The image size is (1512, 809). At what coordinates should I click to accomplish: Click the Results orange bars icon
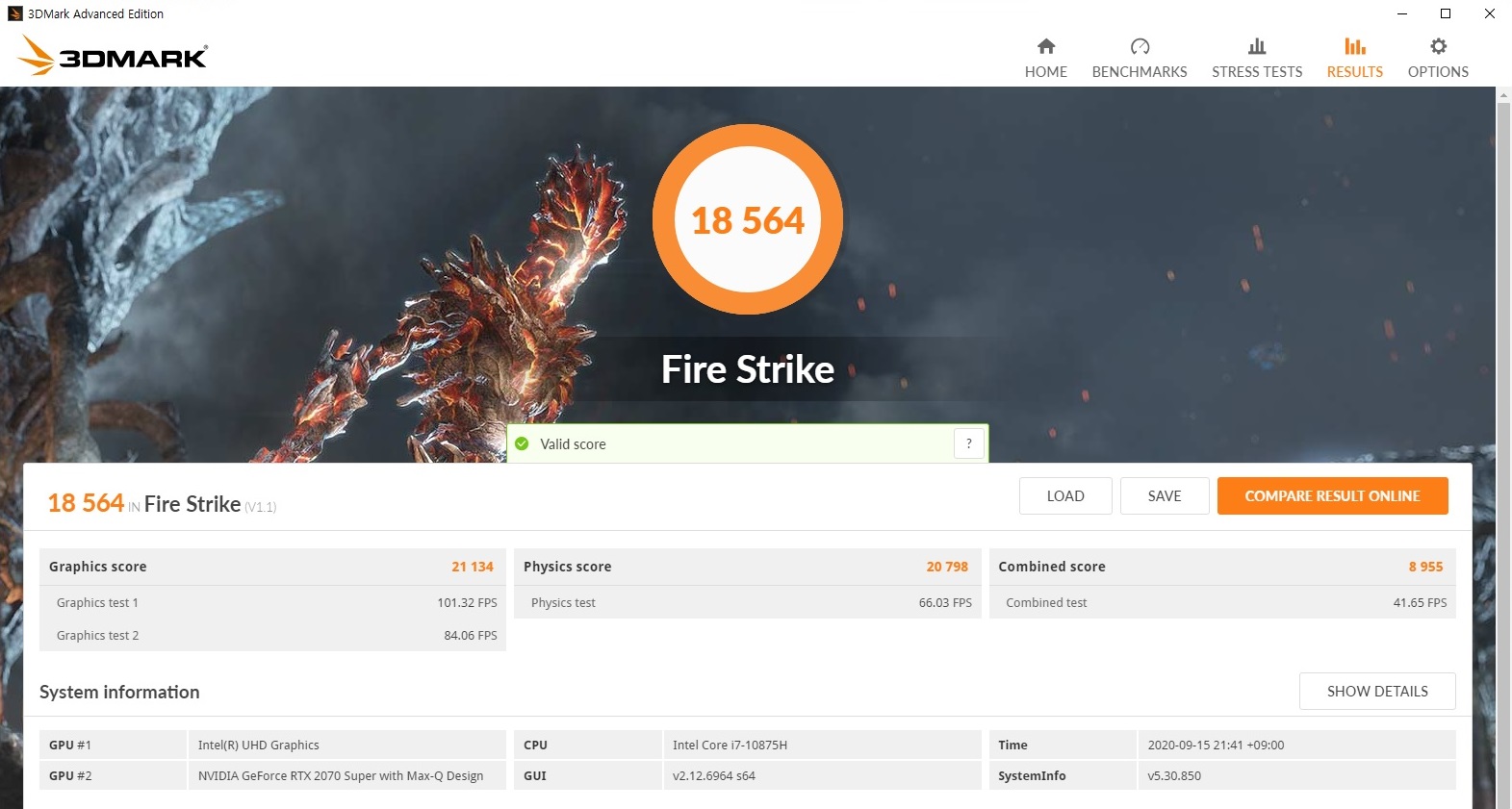1355,46
